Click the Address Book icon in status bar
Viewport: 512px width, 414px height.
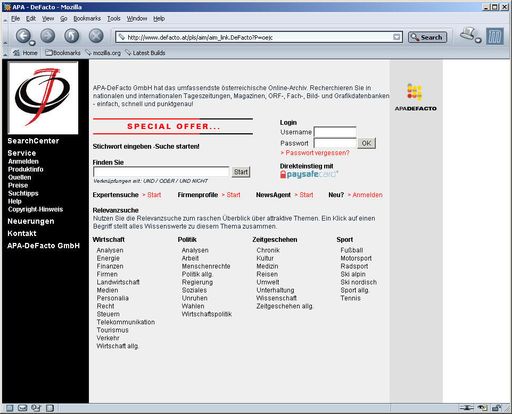(50, 408)
